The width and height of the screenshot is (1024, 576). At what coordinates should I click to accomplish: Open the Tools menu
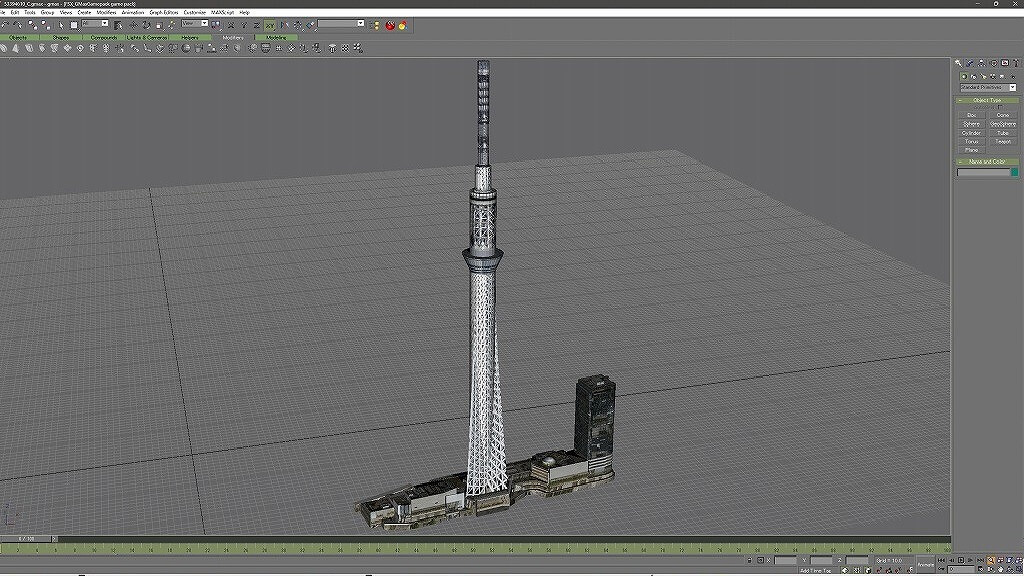[x=29, y=12]
